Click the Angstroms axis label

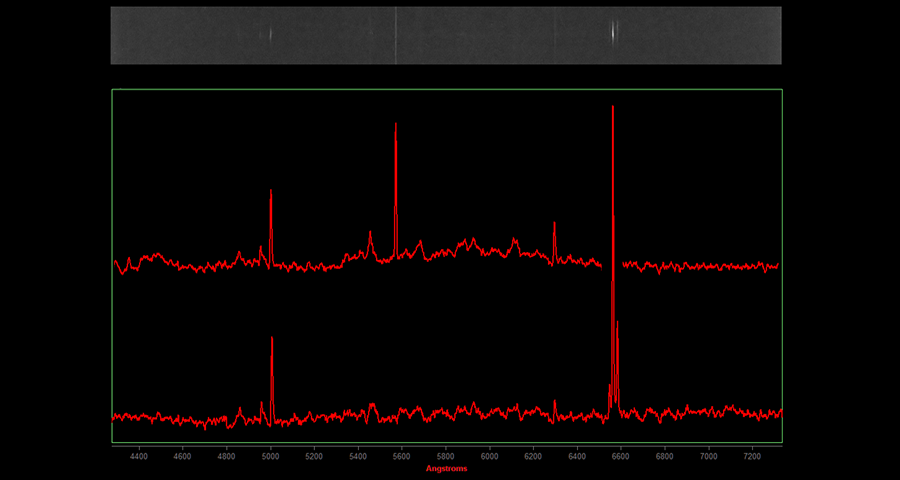pyautogui.click(x=446, y=468)
